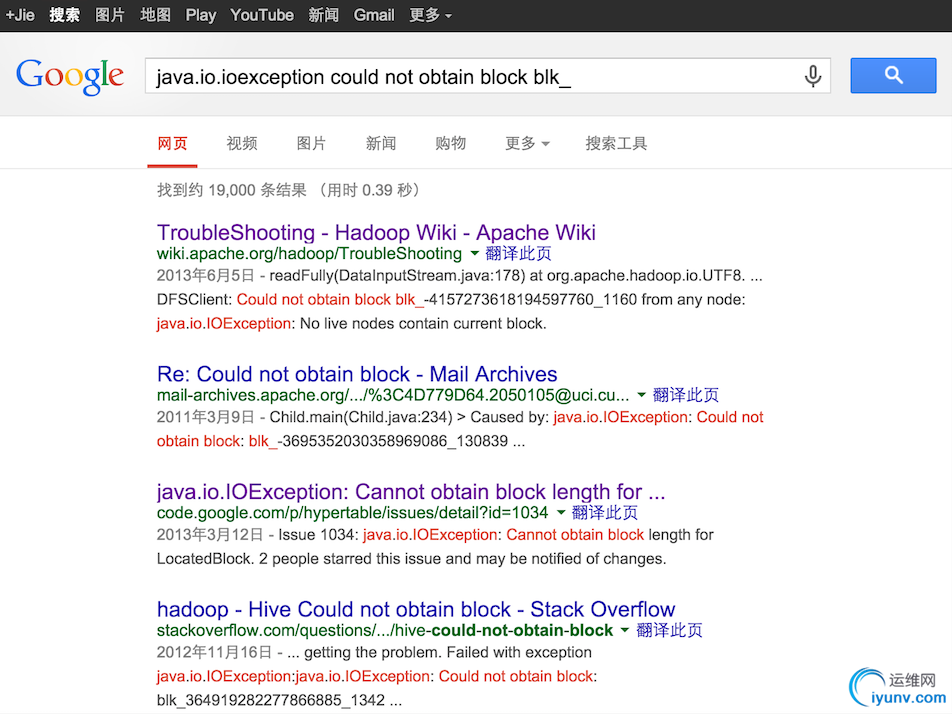Go to Play in the top bar
The height and width of the screenshot is (714, 952).
tap(200, 15)
